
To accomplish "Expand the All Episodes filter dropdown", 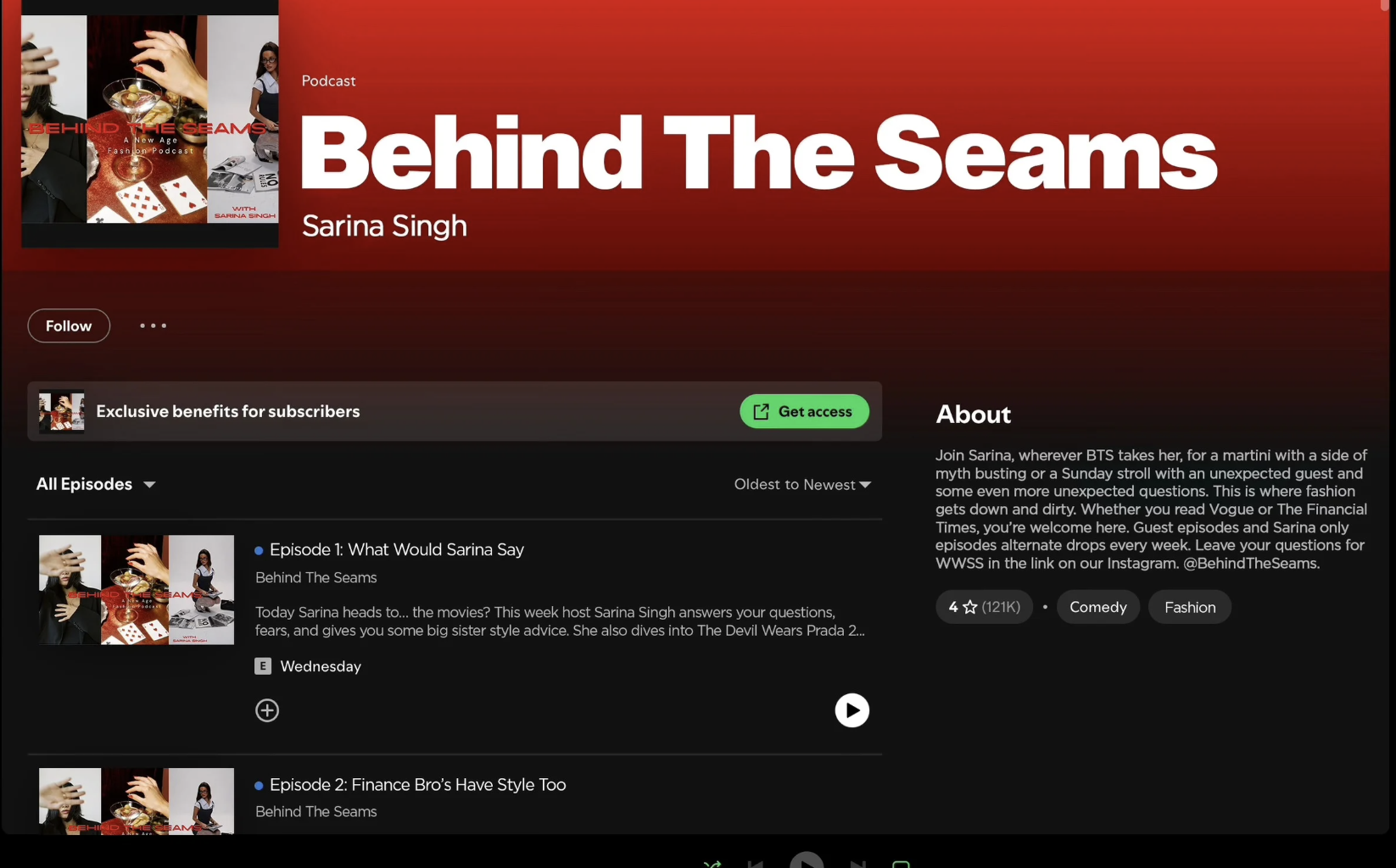I will click(x=96, y=484).
